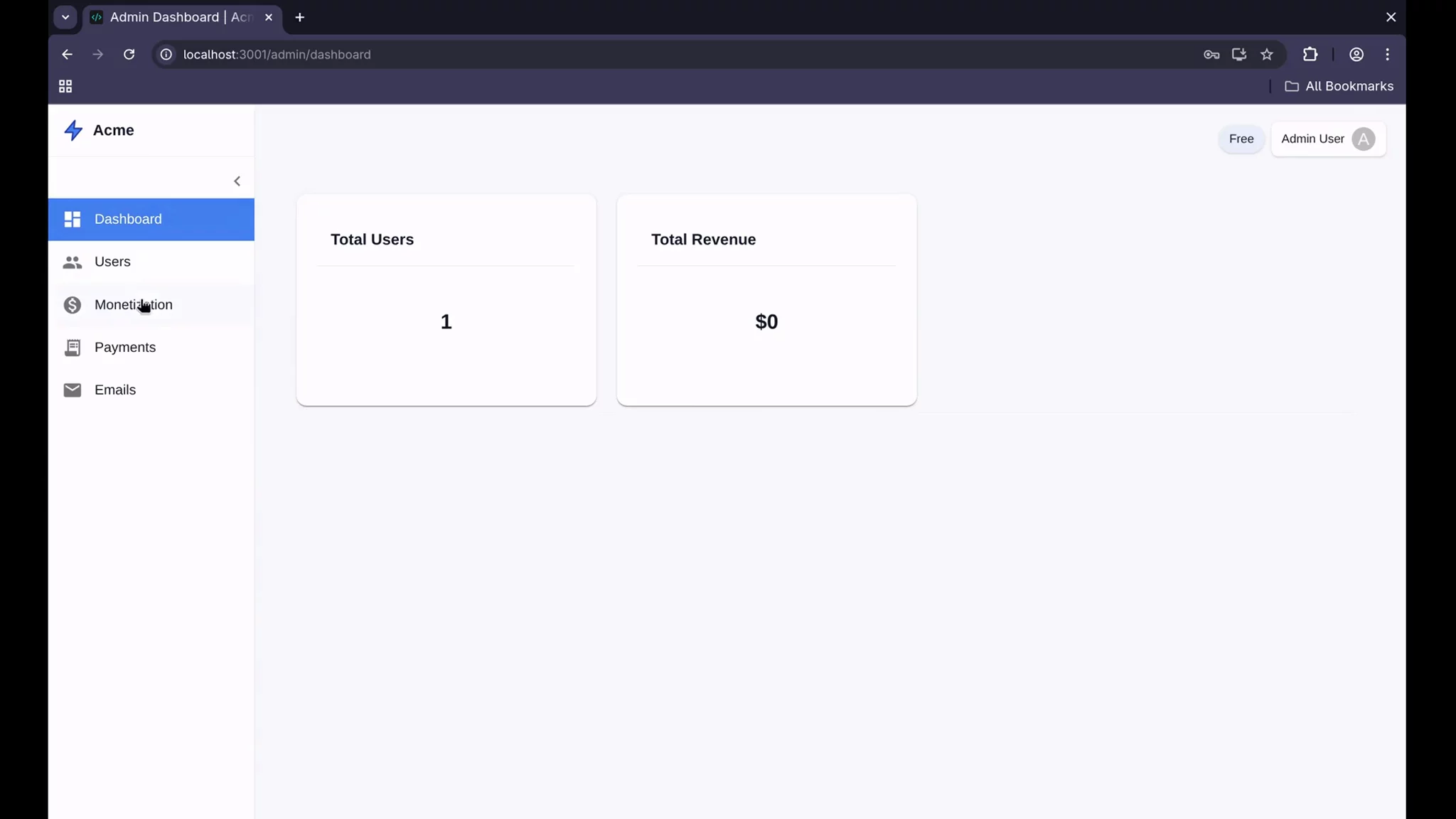This screenshot has width=1456, height=819.
Task: Click the Payments receipt icon
Action: coord(72,347)
